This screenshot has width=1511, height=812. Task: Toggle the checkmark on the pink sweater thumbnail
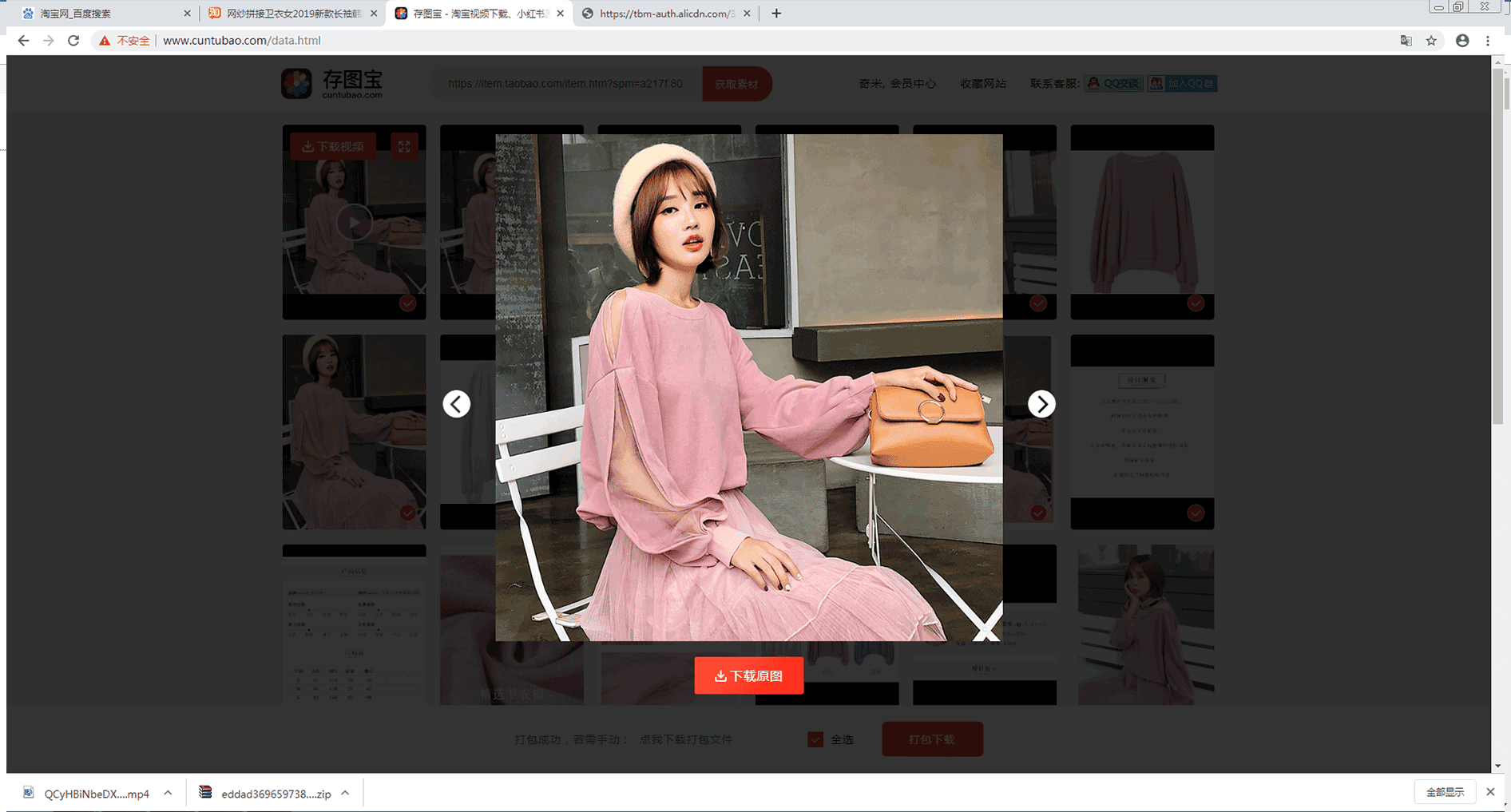point(1196,303)
